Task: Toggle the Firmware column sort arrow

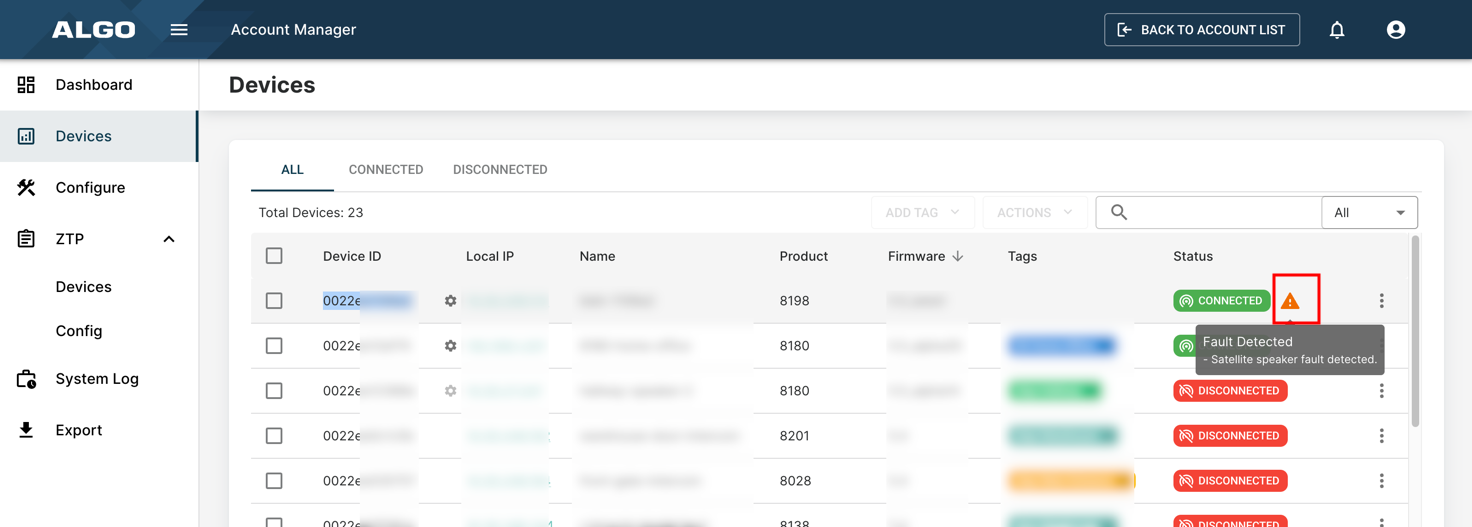Action: click(x=958, y=256)
